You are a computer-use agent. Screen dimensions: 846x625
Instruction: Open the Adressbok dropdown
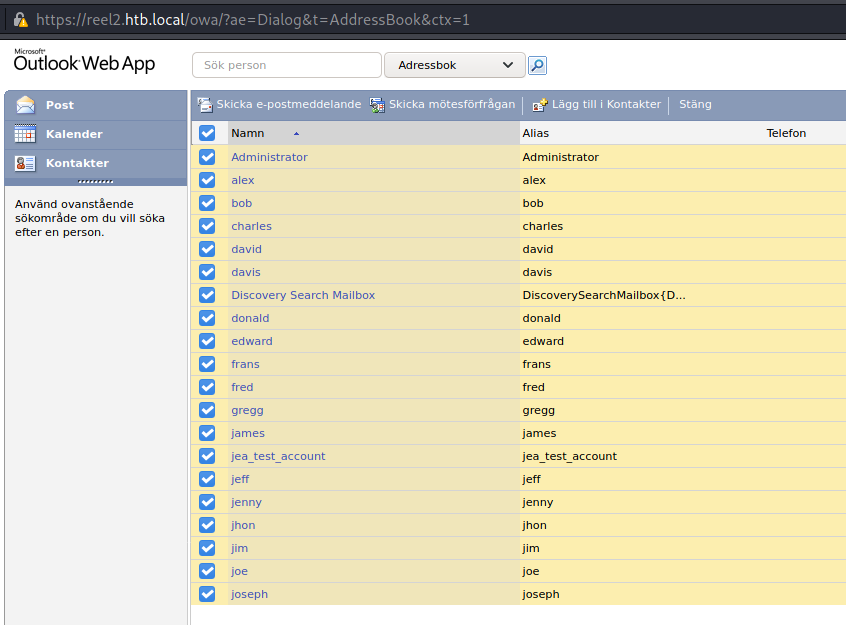(x=454, y=65)
